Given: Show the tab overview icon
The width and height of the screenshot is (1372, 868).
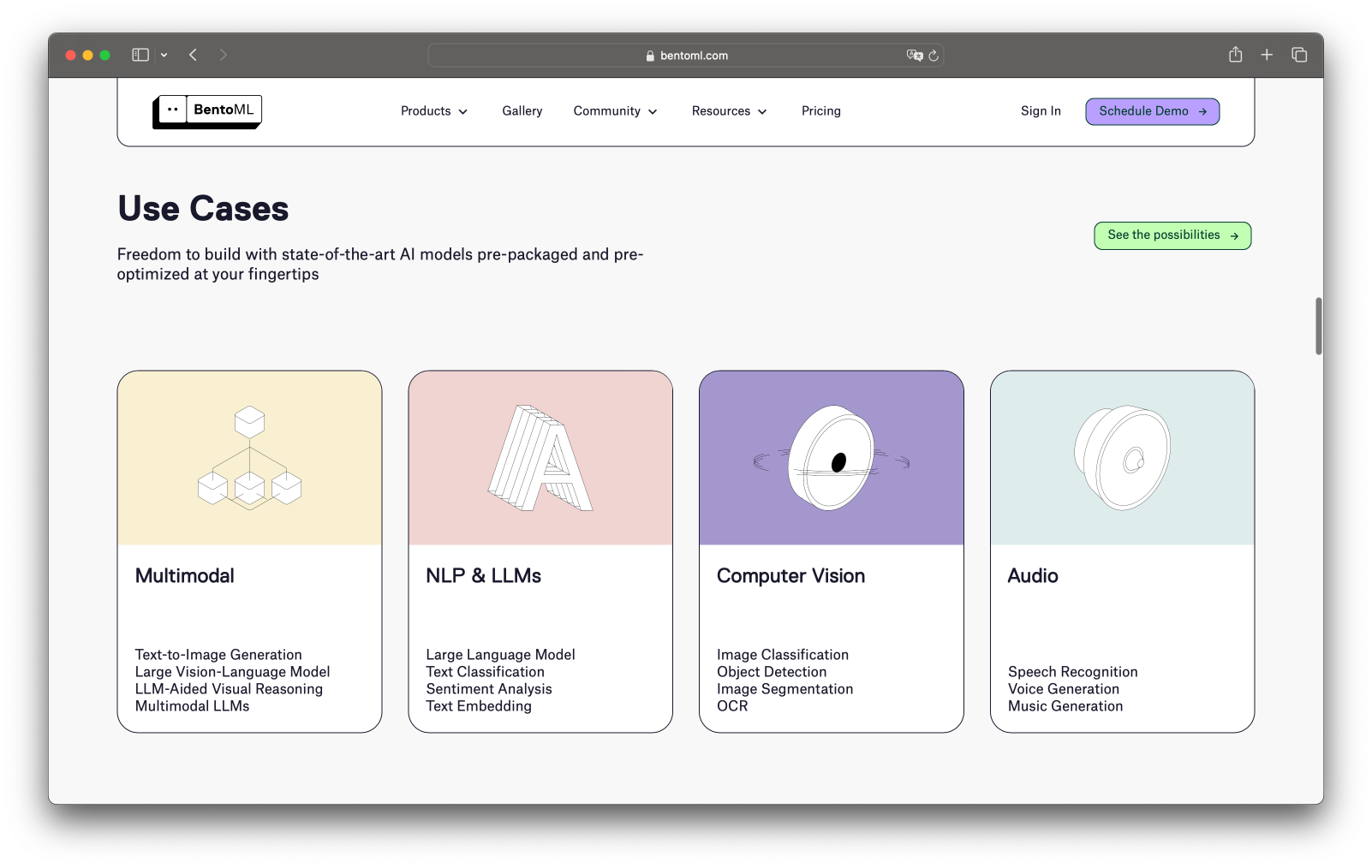Looking at the screenshot, I should [1299, 55].
